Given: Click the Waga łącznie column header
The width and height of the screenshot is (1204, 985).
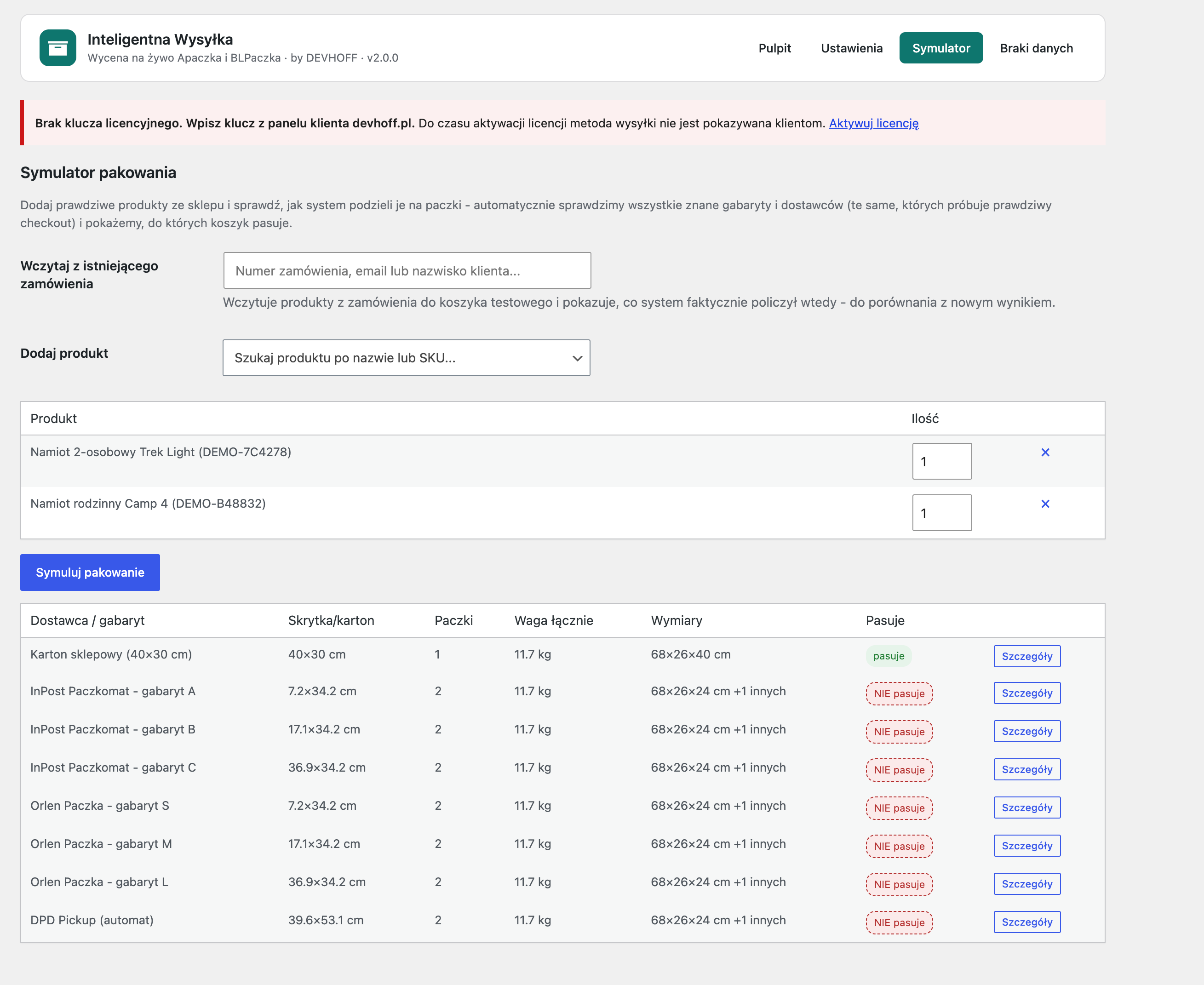Looking at the screenshot, I should click(x=554, y=620).
